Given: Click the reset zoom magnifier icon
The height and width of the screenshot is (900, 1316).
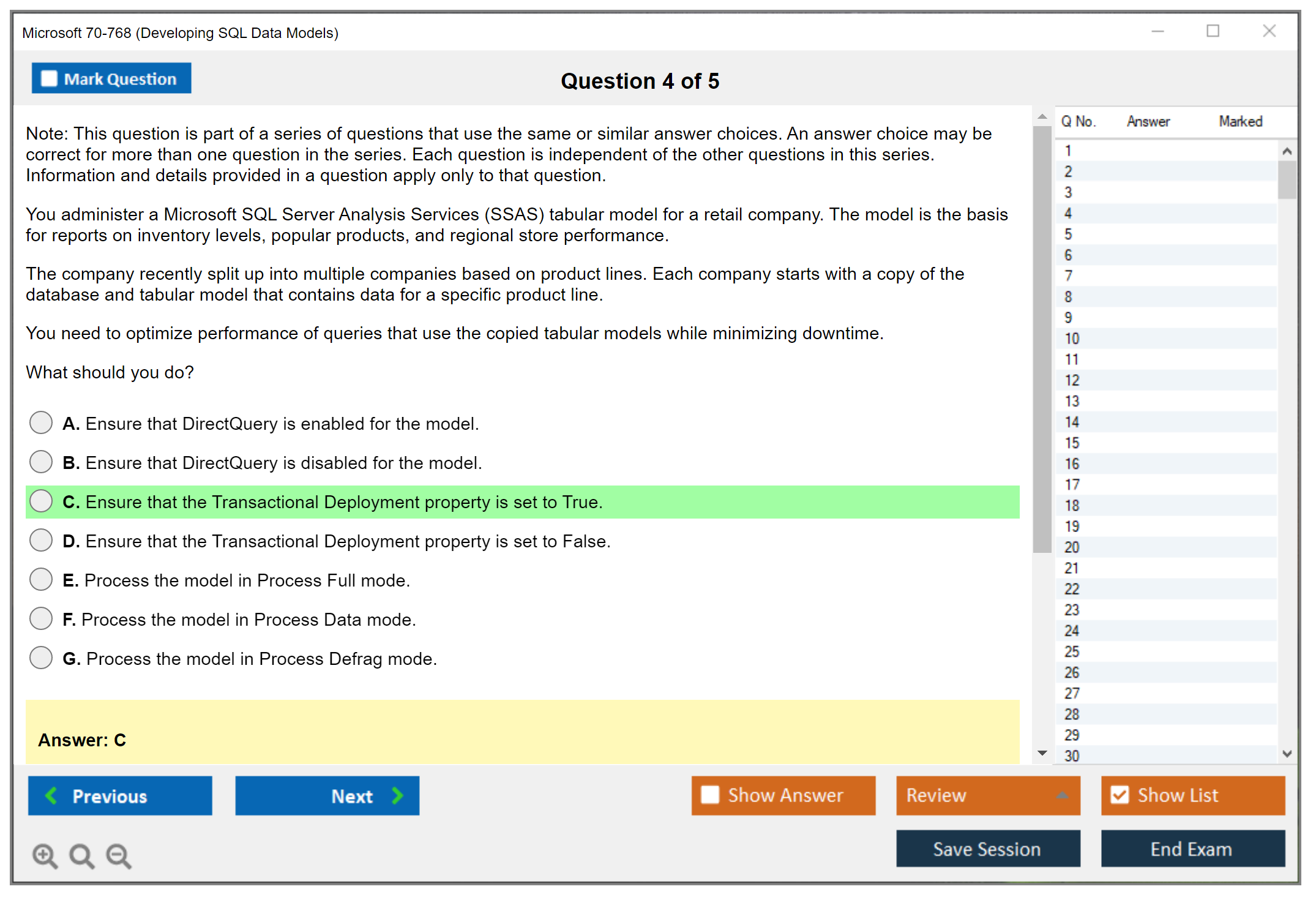Looking at the screenshot, I should click(x=81, y=855).
